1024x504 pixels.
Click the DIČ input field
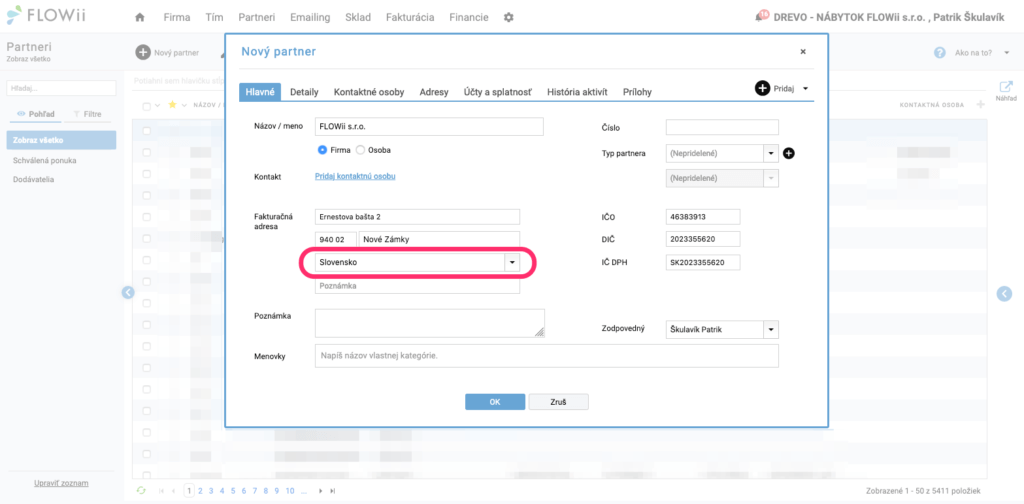[x=703, y=239]
